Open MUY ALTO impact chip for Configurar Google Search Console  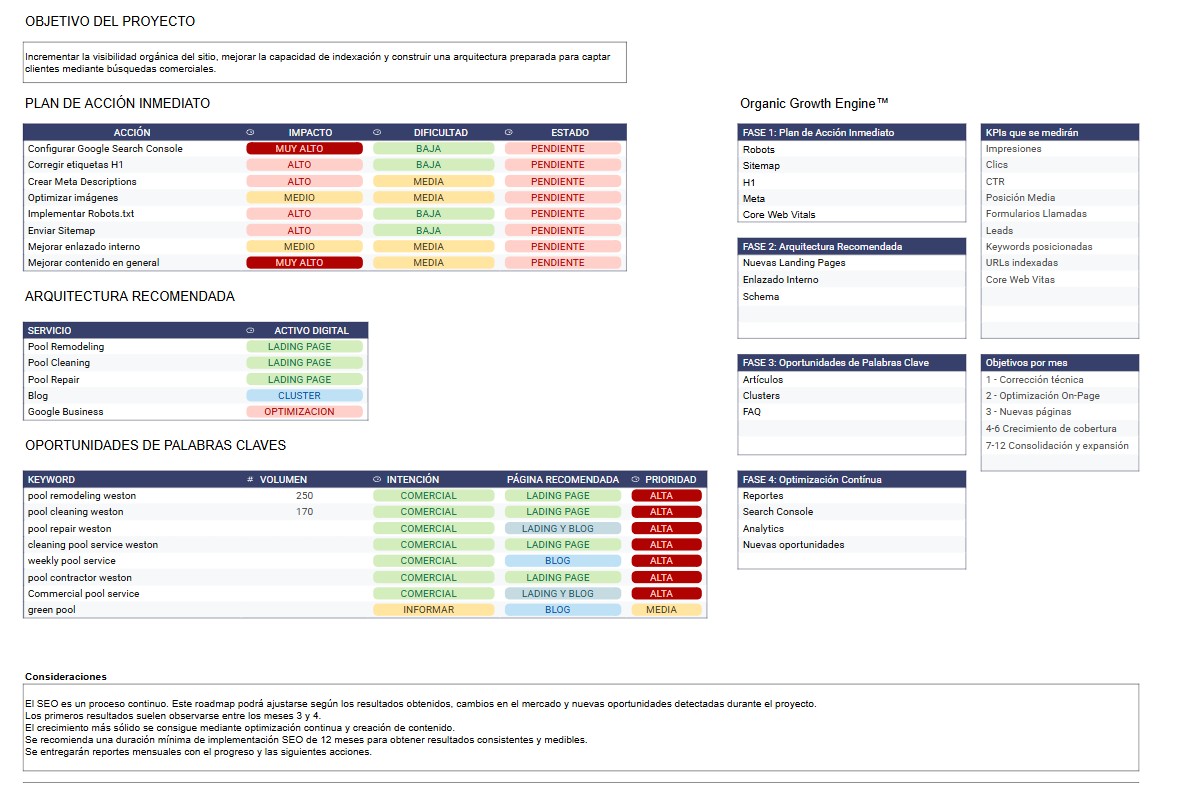305,149
